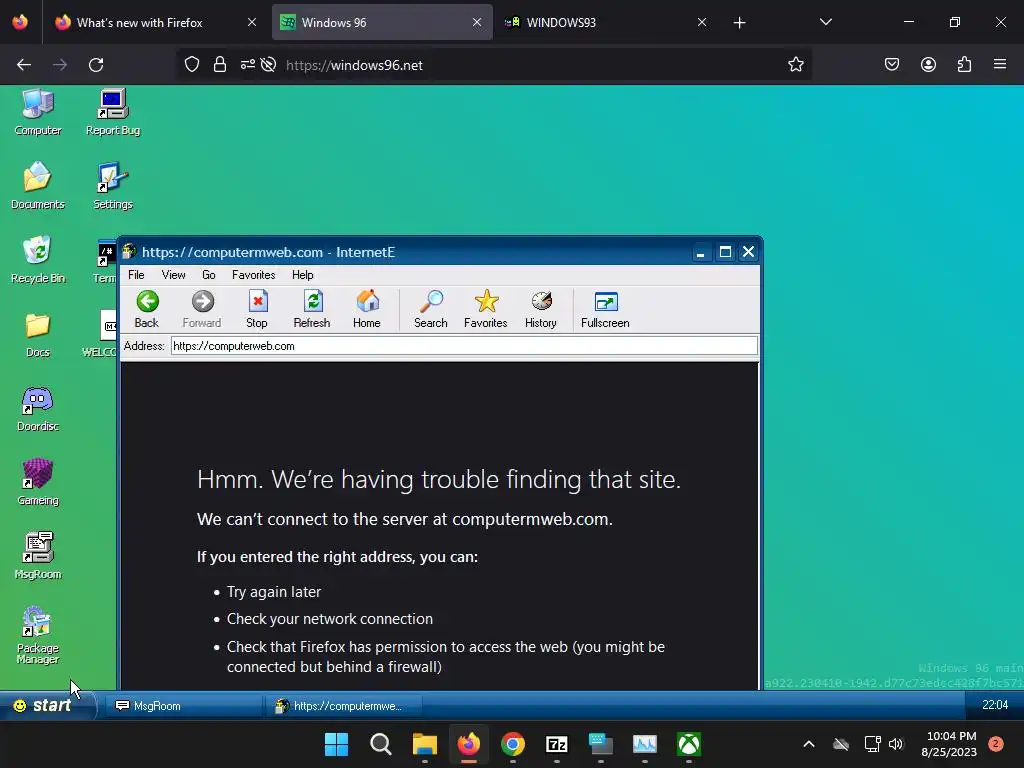This screenshot has height=768, width=1024.
Task: Open the Favorites menu in InternetE
Action: click(x=253, y=275)
